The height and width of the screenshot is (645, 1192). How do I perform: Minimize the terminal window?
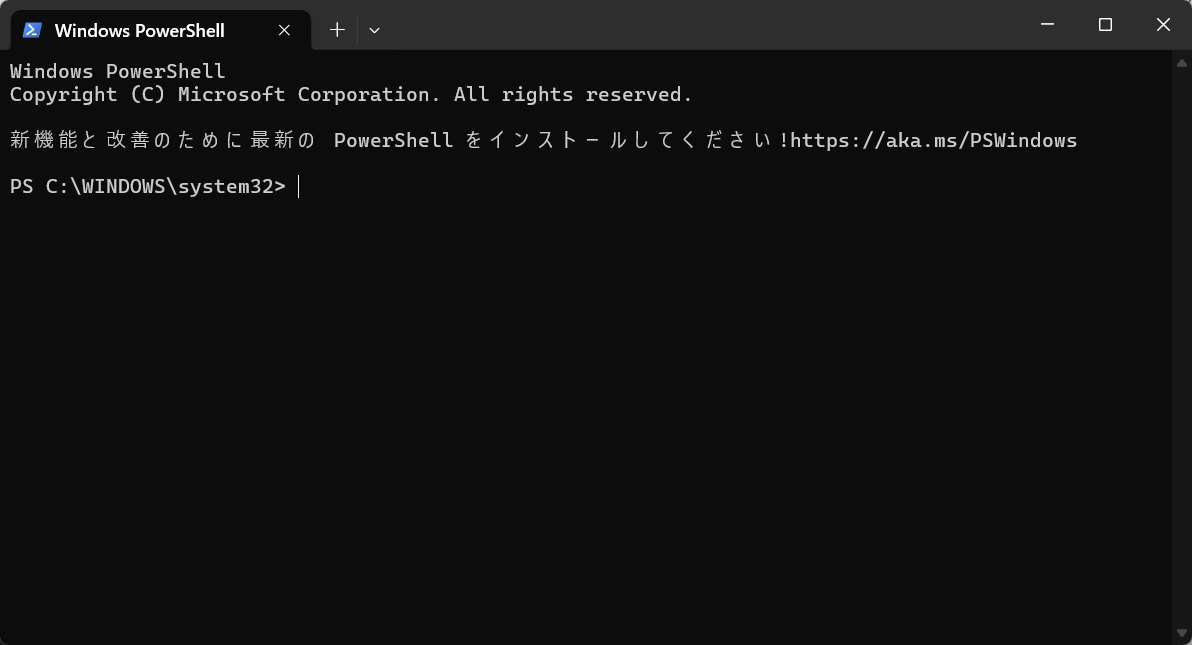1047,25
